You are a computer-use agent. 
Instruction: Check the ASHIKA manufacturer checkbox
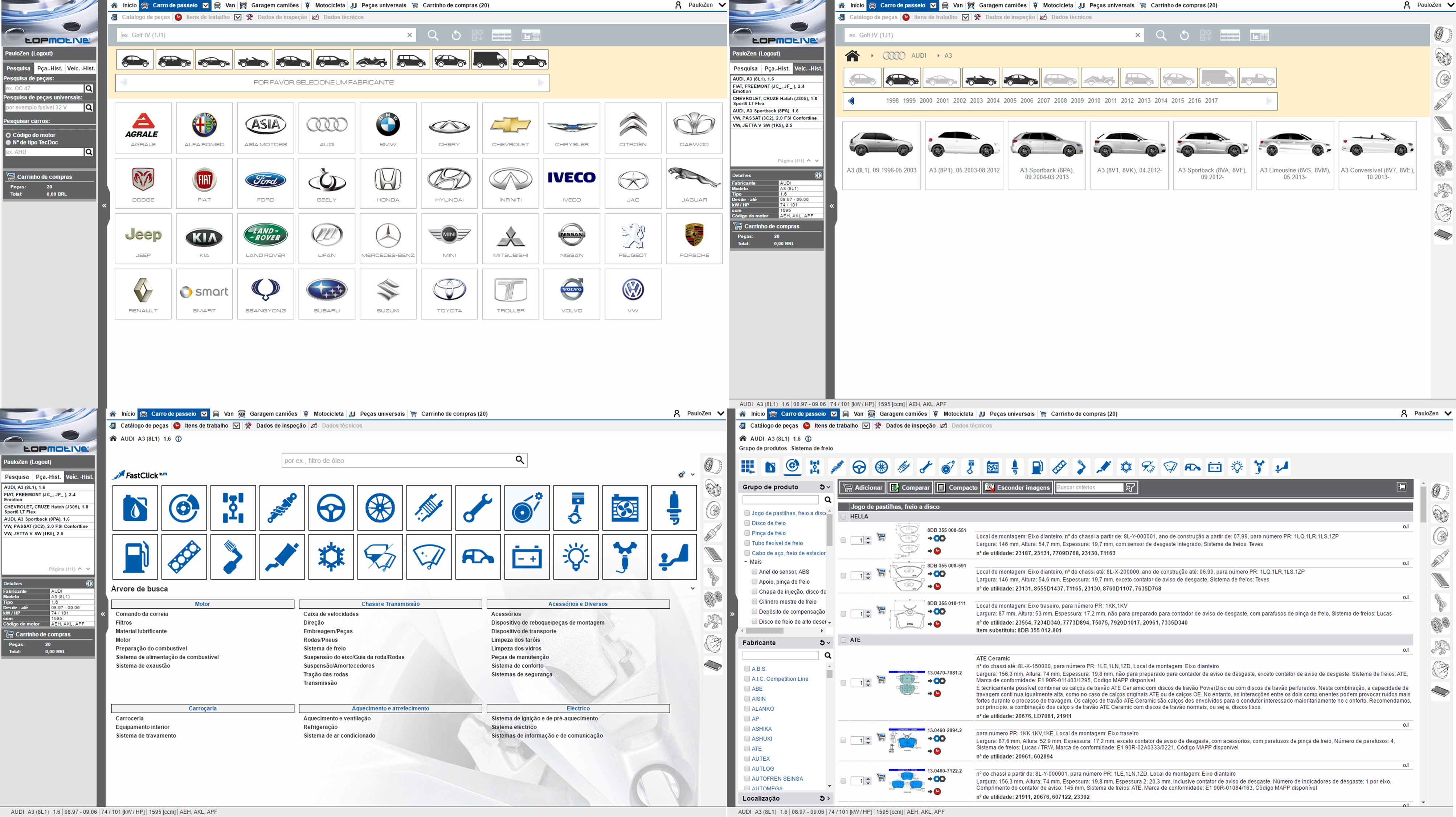pos(747,729)
